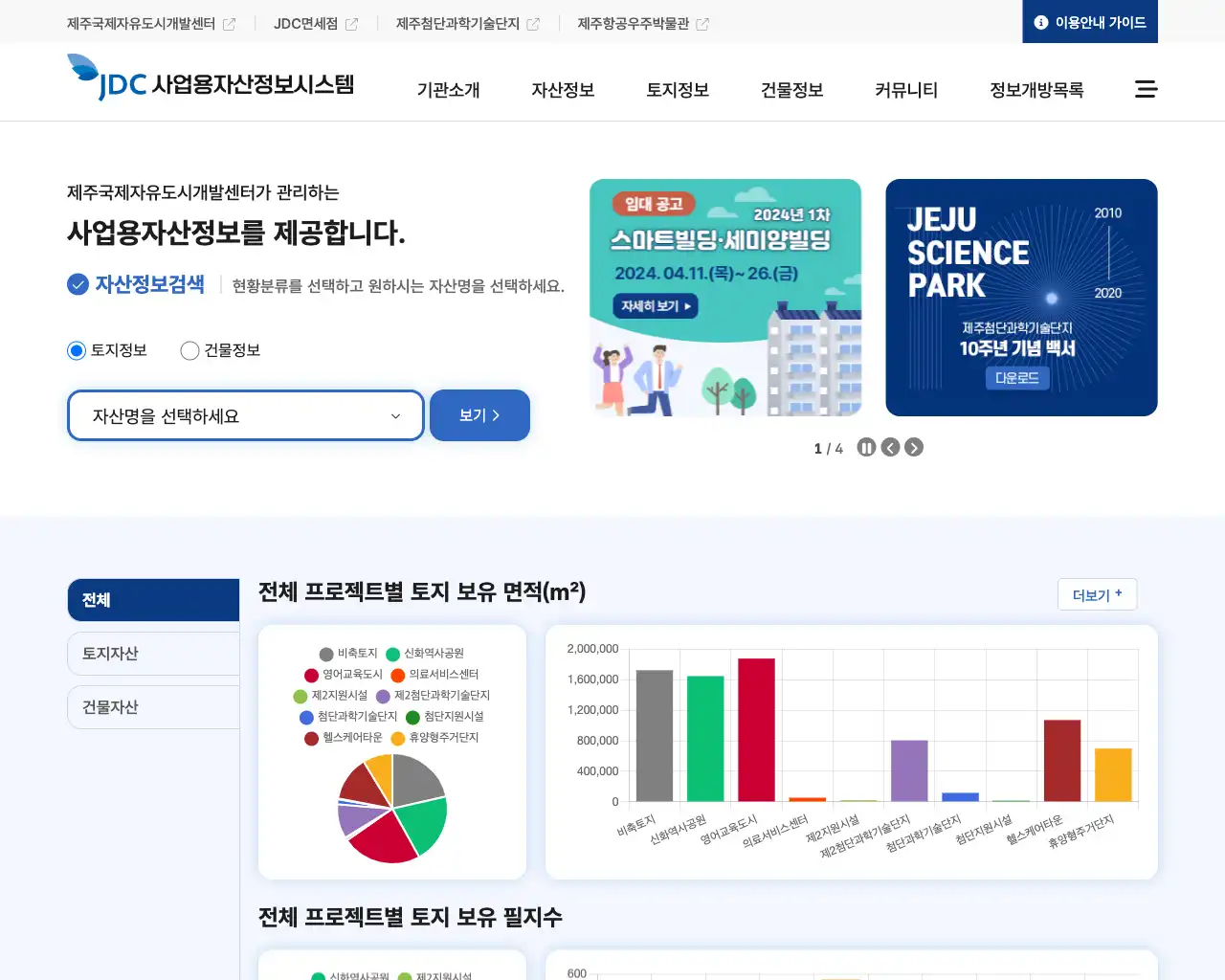The width and height of the screenshot is (1225, 980).
Task: Toggle the blue 첨단과학기술단지 legend entry
Action: pyautogui.click(x=348, y=717)
